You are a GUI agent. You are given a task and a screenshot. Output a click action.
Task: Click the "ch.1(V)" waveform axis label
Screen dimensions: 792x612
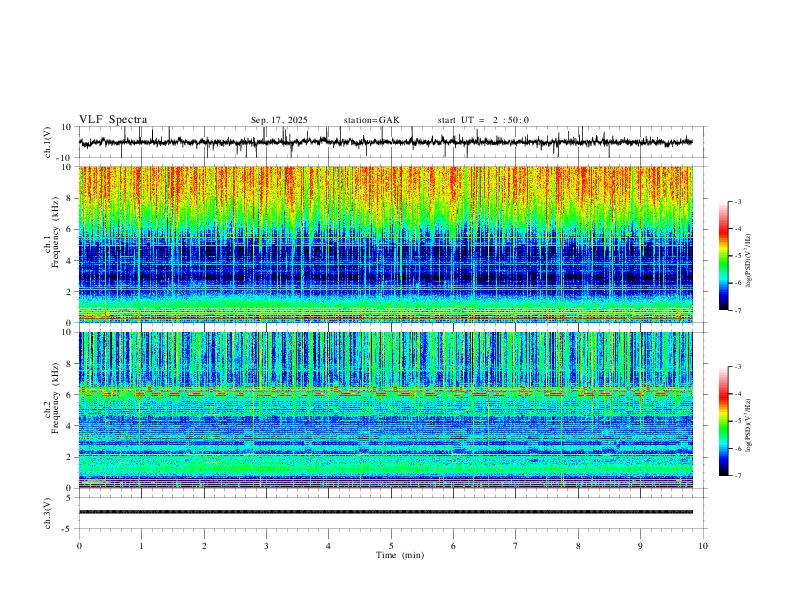pos(48,142)
